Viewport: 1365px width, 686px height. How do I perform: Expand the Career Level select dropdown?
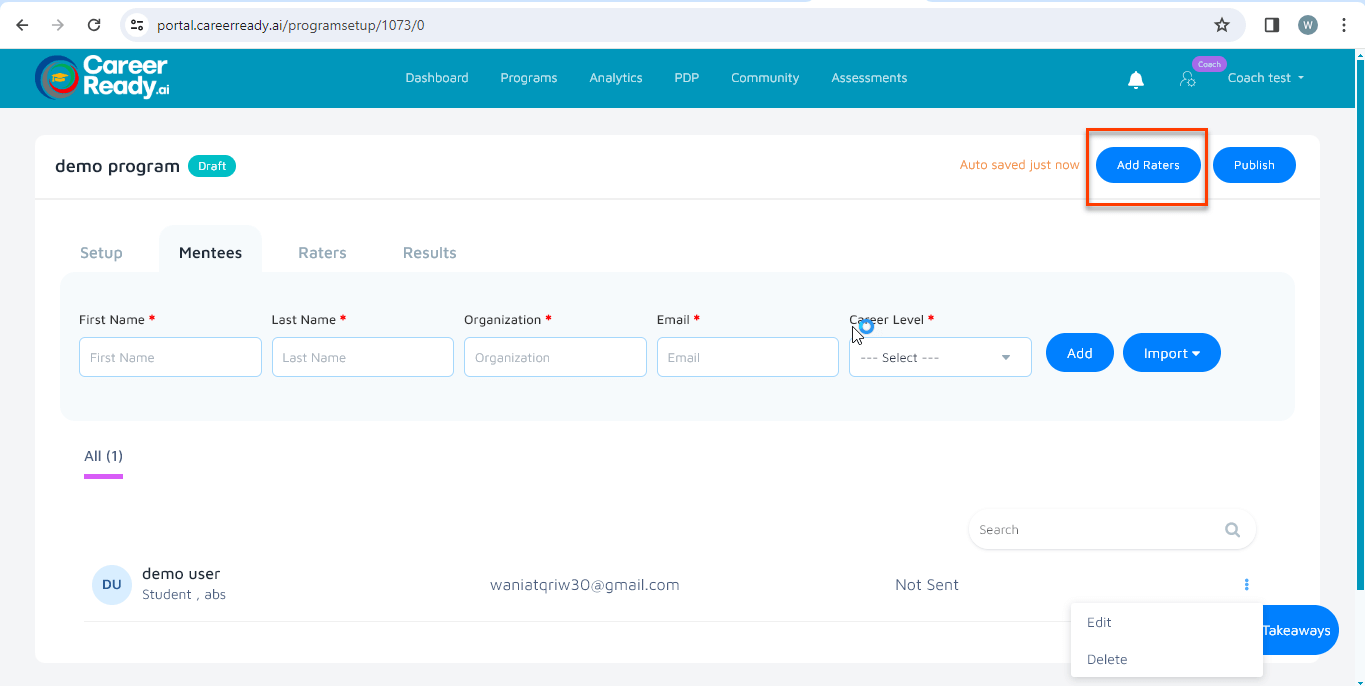click(939, 358)
